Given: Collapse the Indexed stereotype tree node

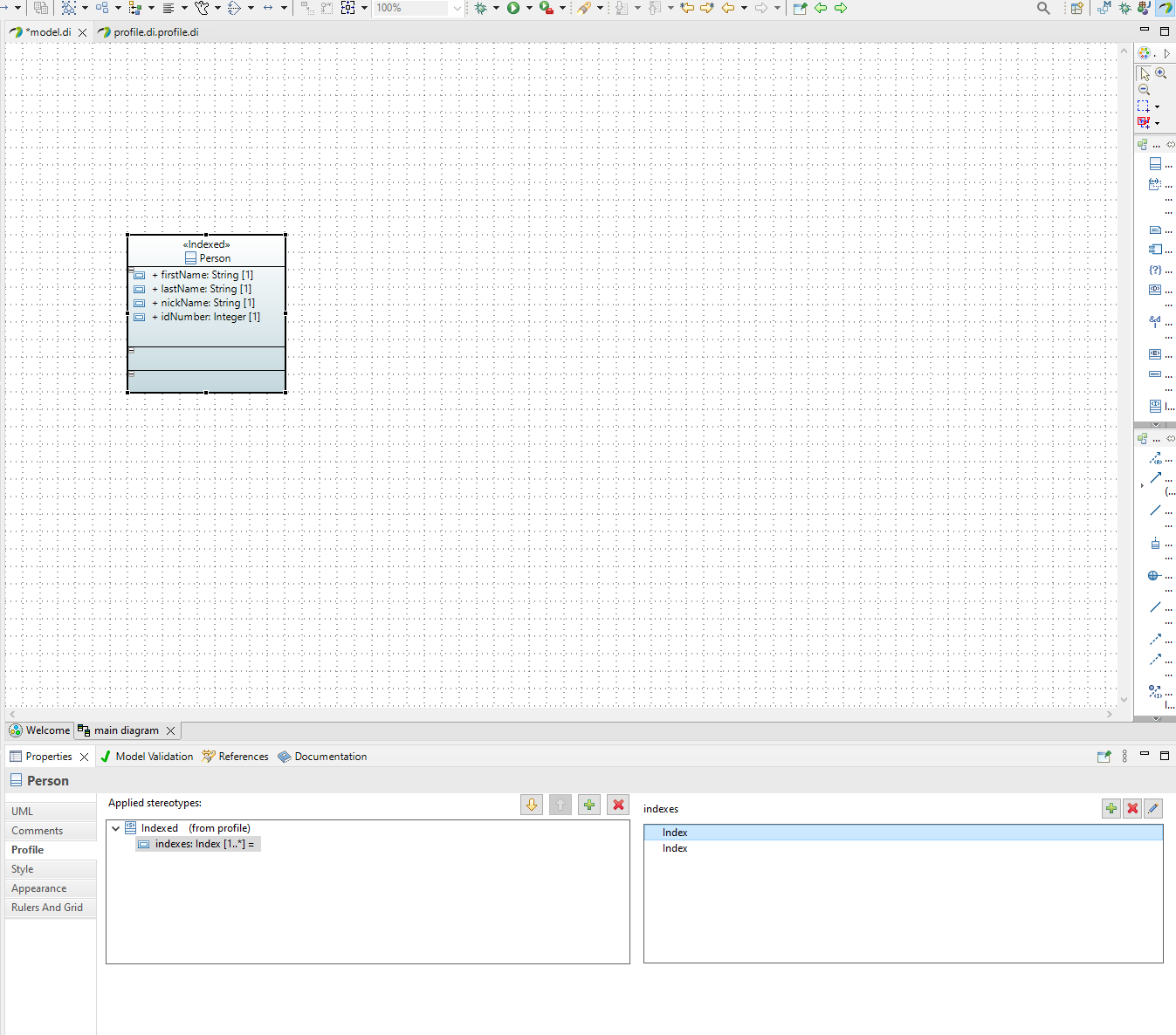Looking at the screenshot, I should tap(115, 828).
